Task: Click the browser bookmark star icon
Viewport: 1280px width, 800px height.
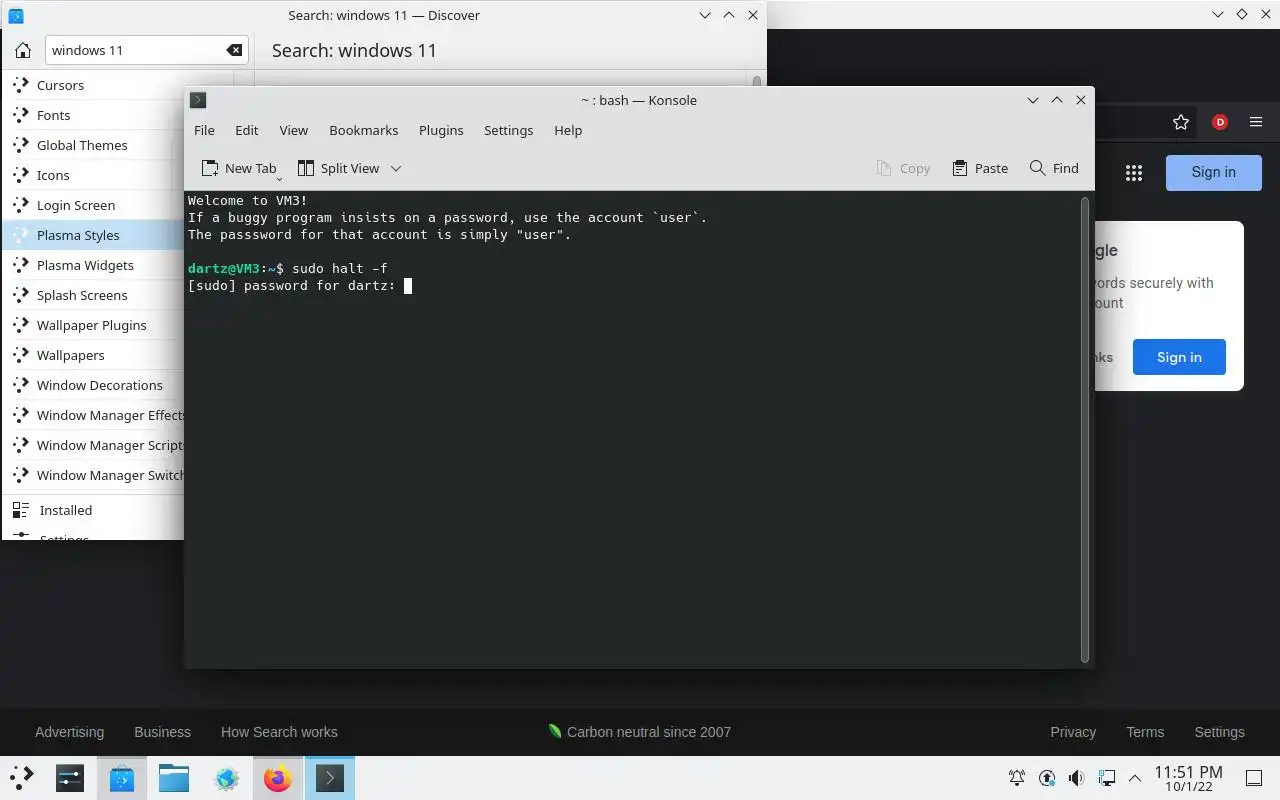Action: (x=1181, y=122)
